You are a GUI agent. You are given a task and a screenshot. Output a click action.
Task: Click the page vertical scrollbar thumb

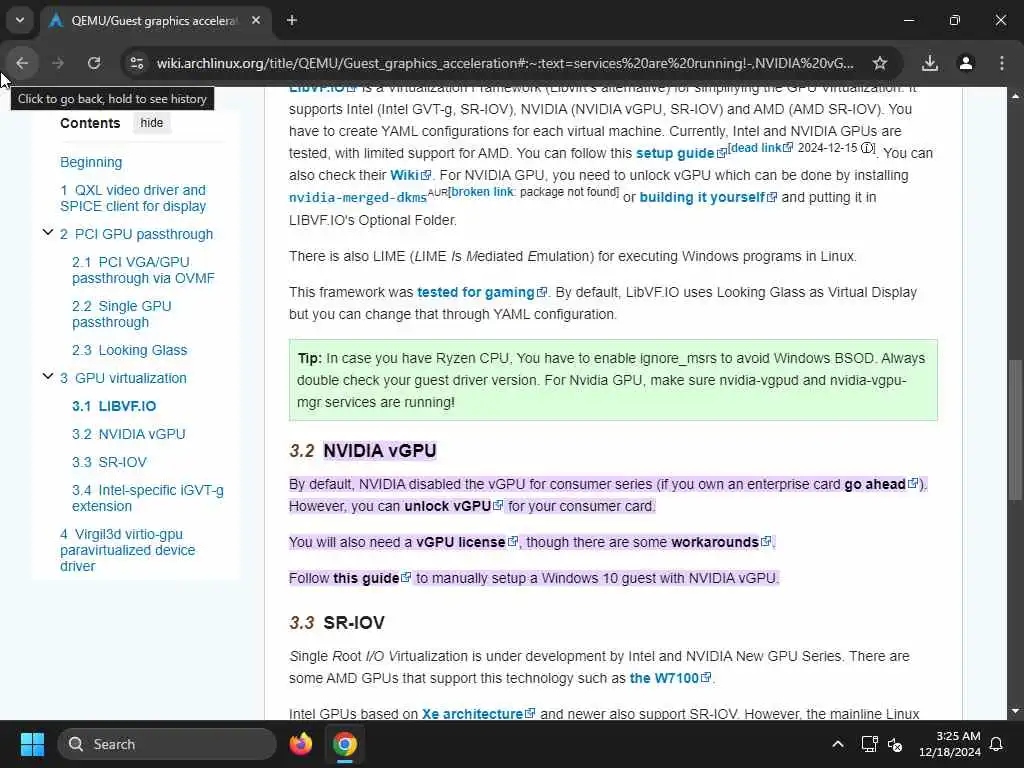(x=1015, y=430)
